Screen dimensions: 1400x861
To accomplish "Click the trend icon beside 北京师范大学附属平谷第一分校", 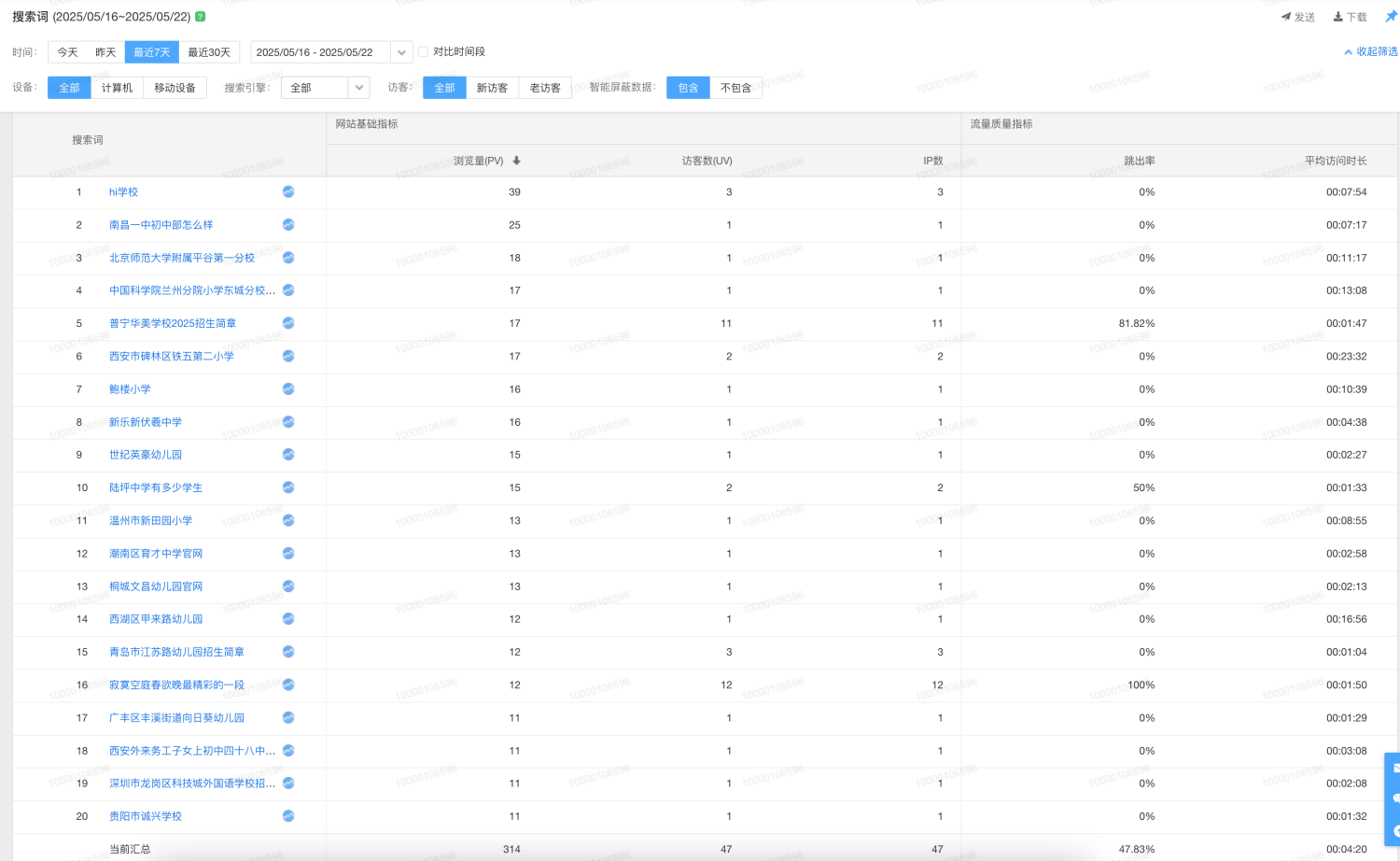I will 288,257.
